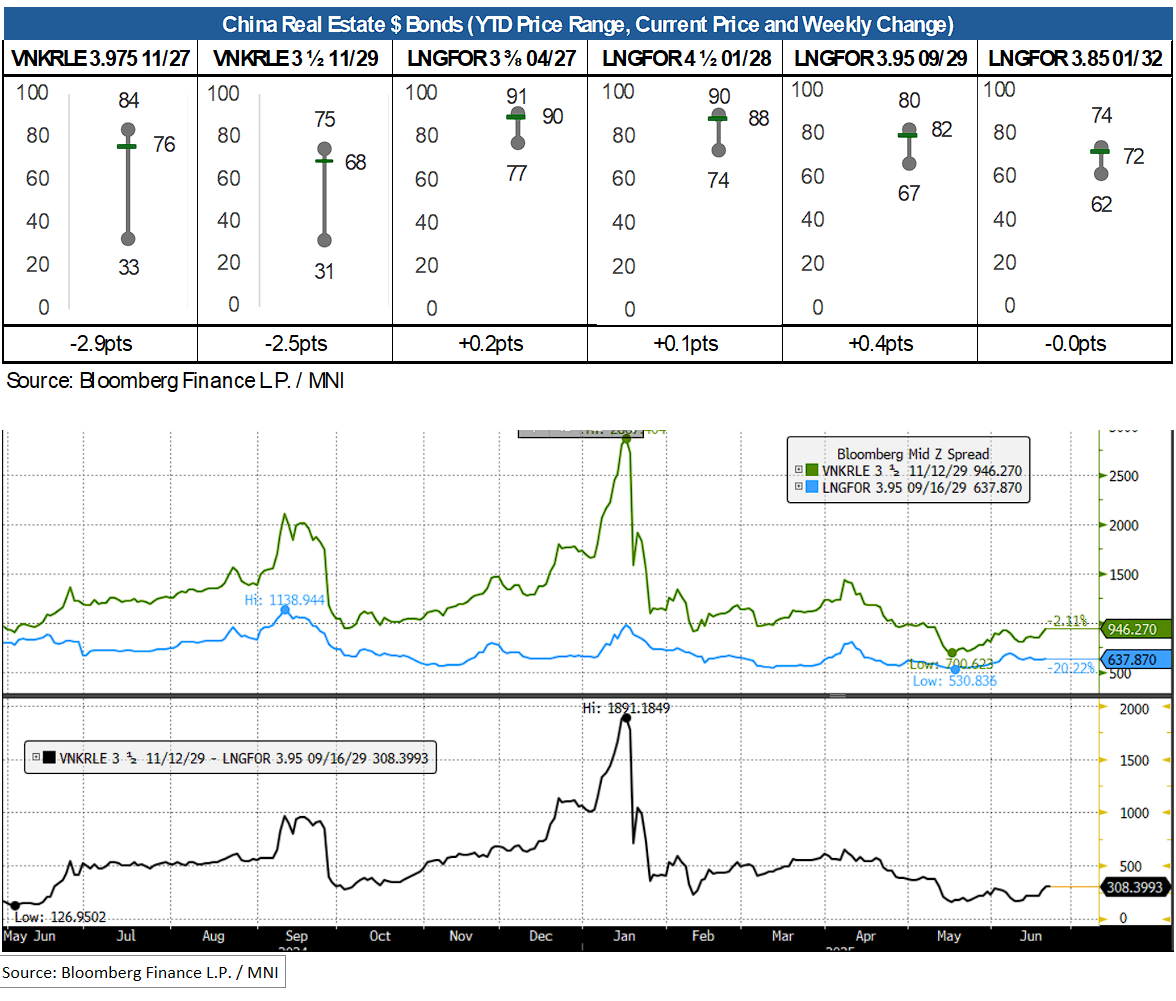Click the YTD low value '62'
Screen dimensions: 1176x1001
point(1102,205)
